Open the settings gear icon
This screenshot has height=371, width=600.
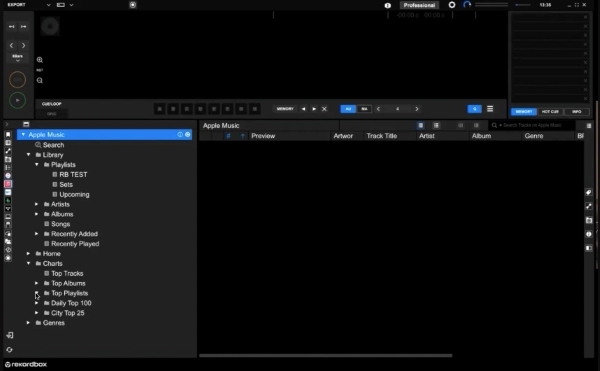click(452, 5)
